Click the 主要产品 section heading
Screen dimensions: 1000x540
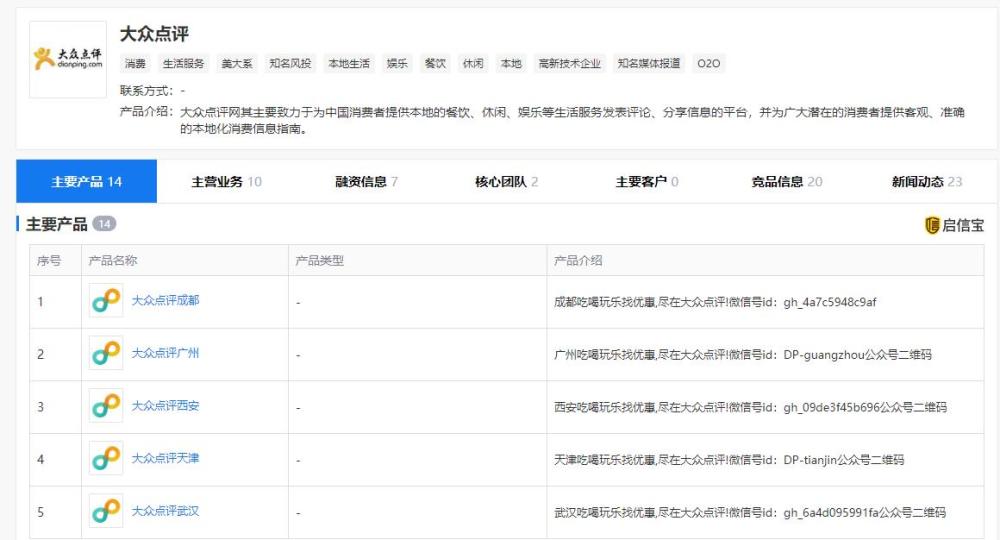[x=56, y=224]
